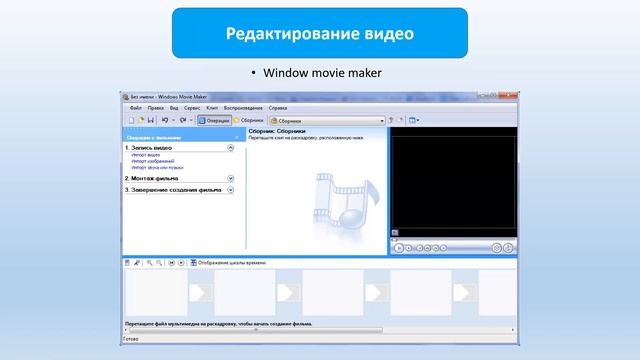Click the full-screen icon in the preview monitor
The width and height of the screenshot is (640, 360).
395,232
